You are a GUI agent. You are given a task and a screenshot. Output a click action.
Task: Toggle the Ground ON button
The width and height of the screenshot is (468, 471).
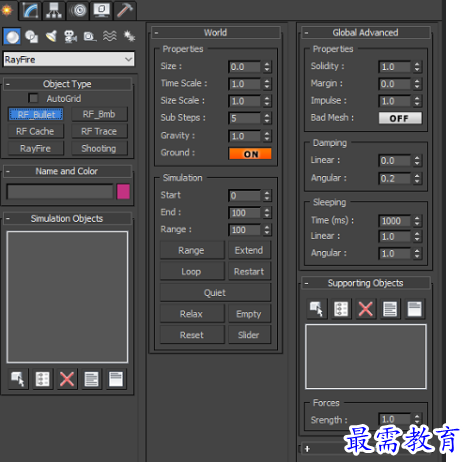pos(250,154)
